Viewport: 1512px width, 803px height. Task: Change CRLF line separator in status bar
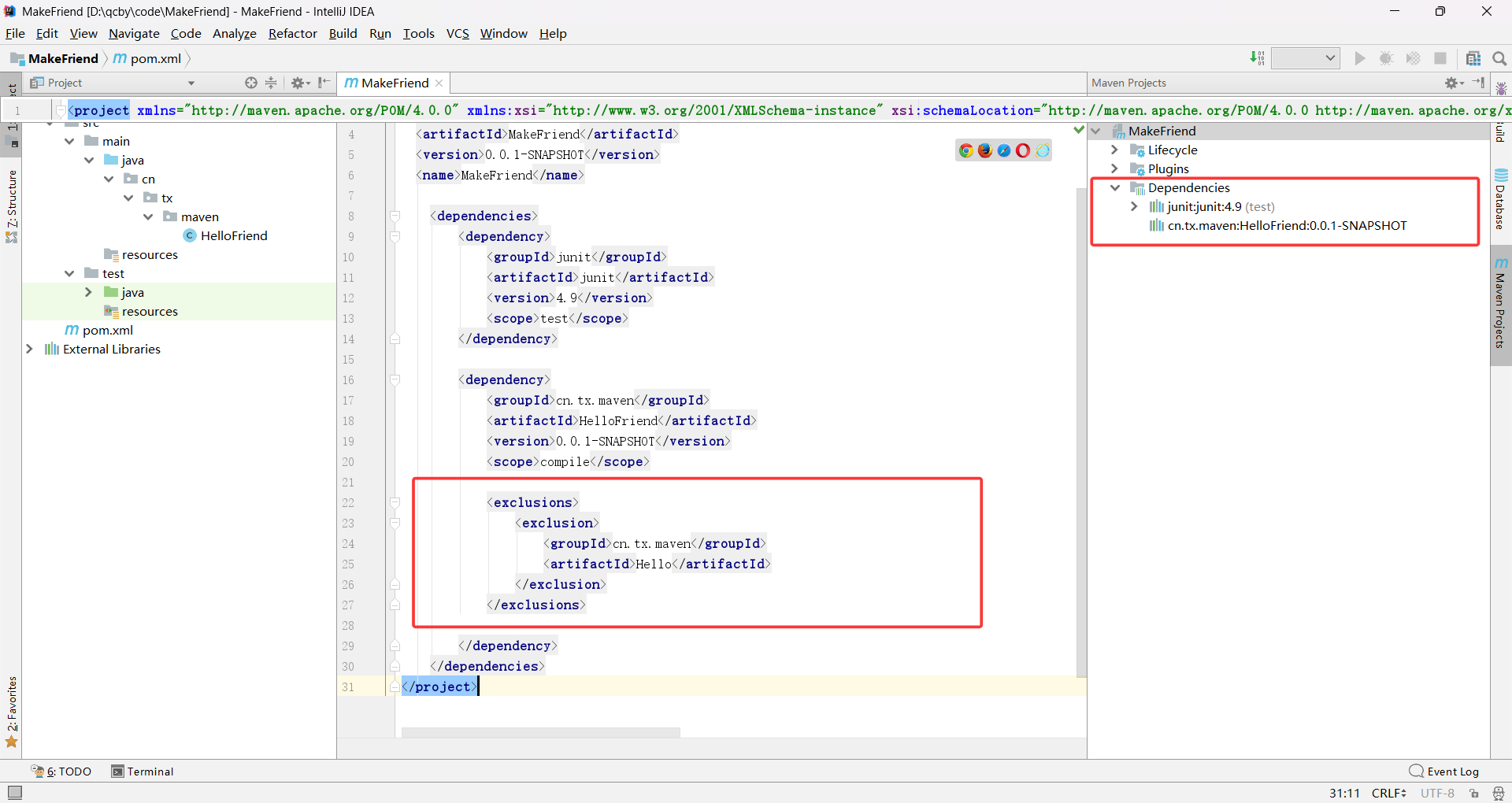pyautogui.click(x=1389, y=793)
